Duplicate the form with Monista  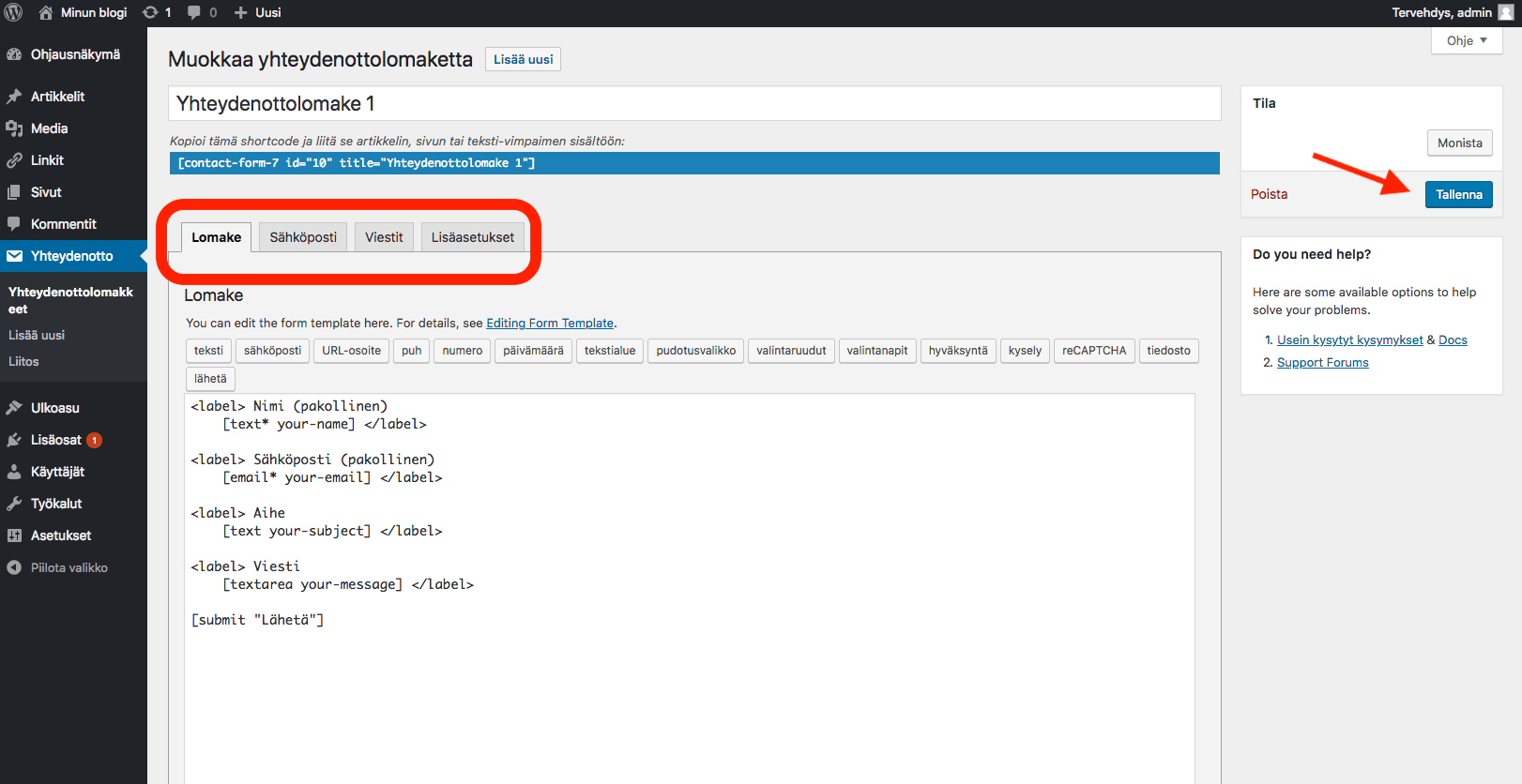[1459, 143]
